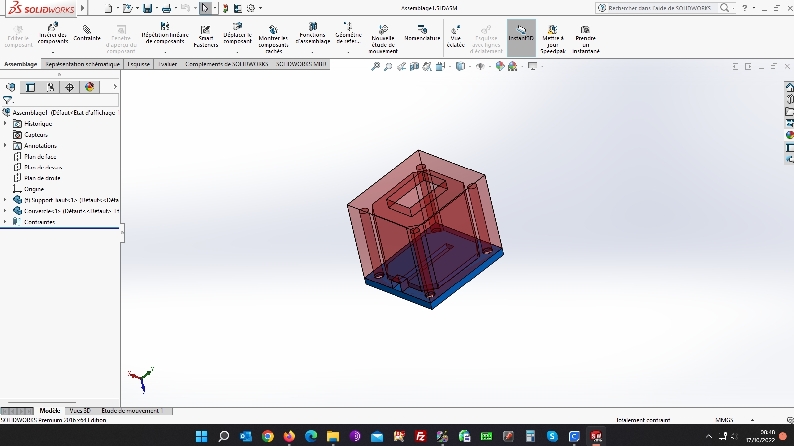The image size is (794, 446).
Task: Click Prendre un instantané
Action: 586,36
